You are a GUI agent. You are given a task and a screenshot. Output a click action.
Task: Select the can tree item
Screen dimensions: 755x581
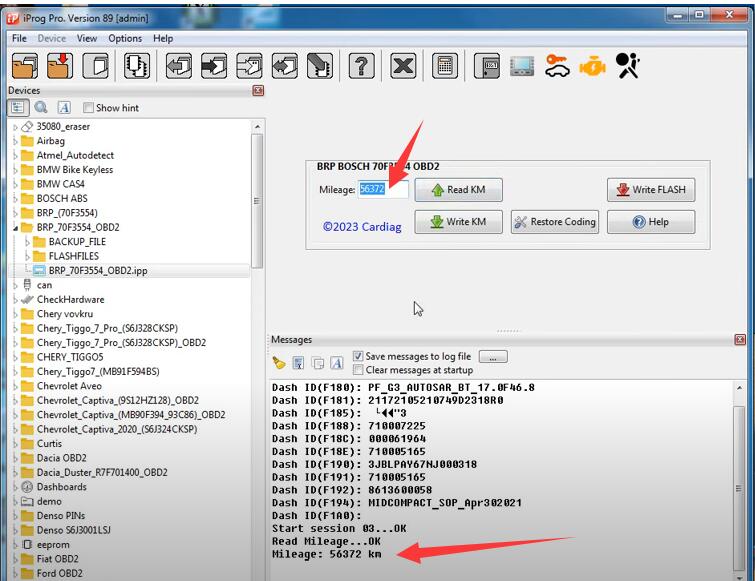click(x=44, y=285)
